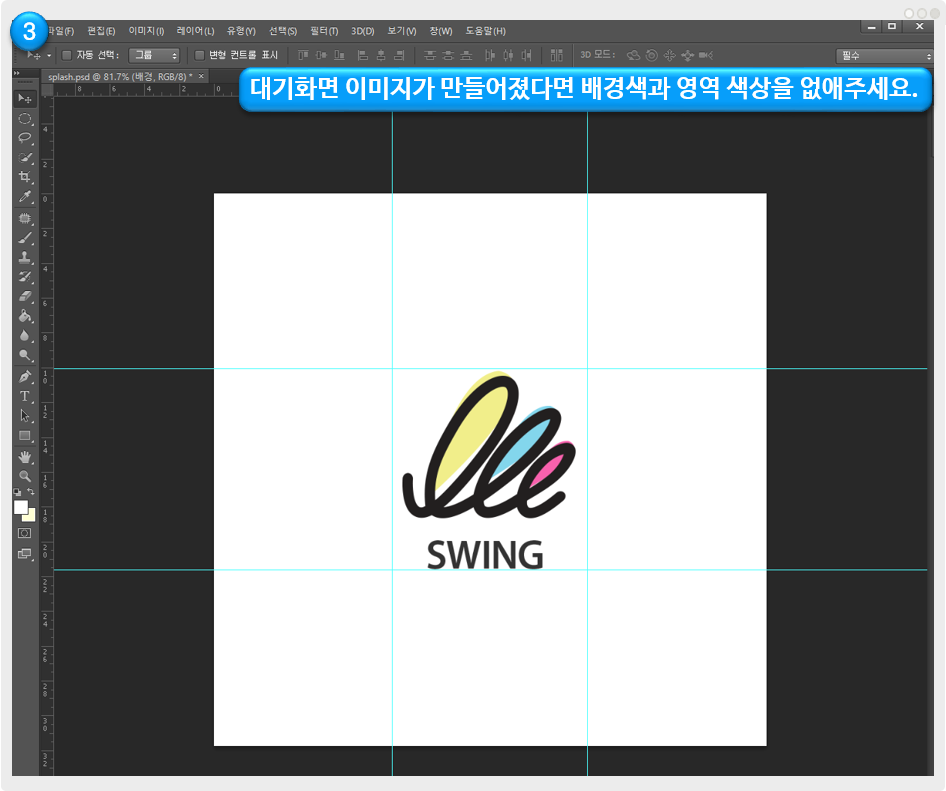Screen dimensions: 946x791
Task: Select the Brush tool
Action: pyautogui.click(x=25, y=237)
